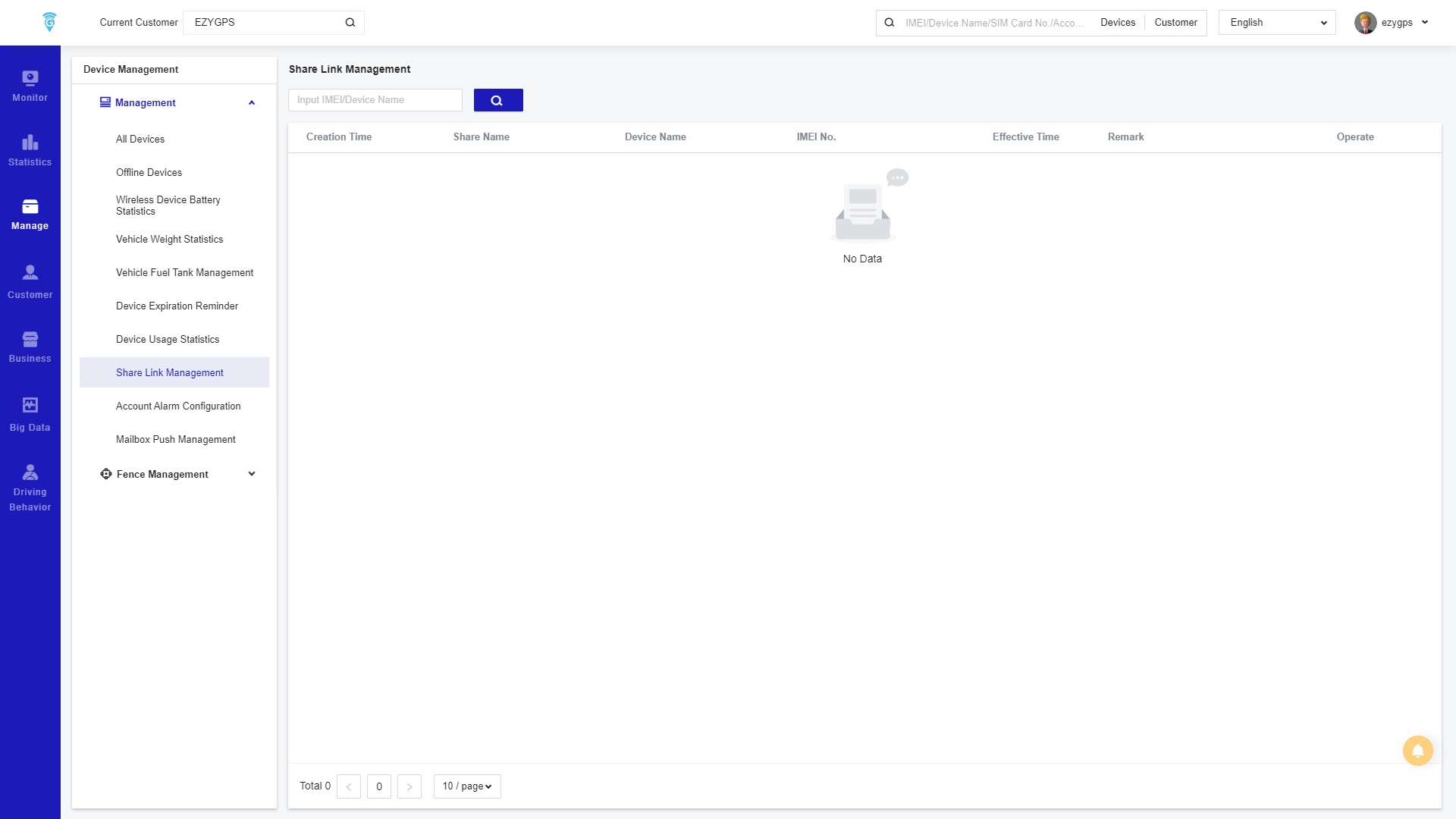Focus the Input IMEI/Device Name field
The width and height of the screenshot is (1456, 819).
coord(375,100)
